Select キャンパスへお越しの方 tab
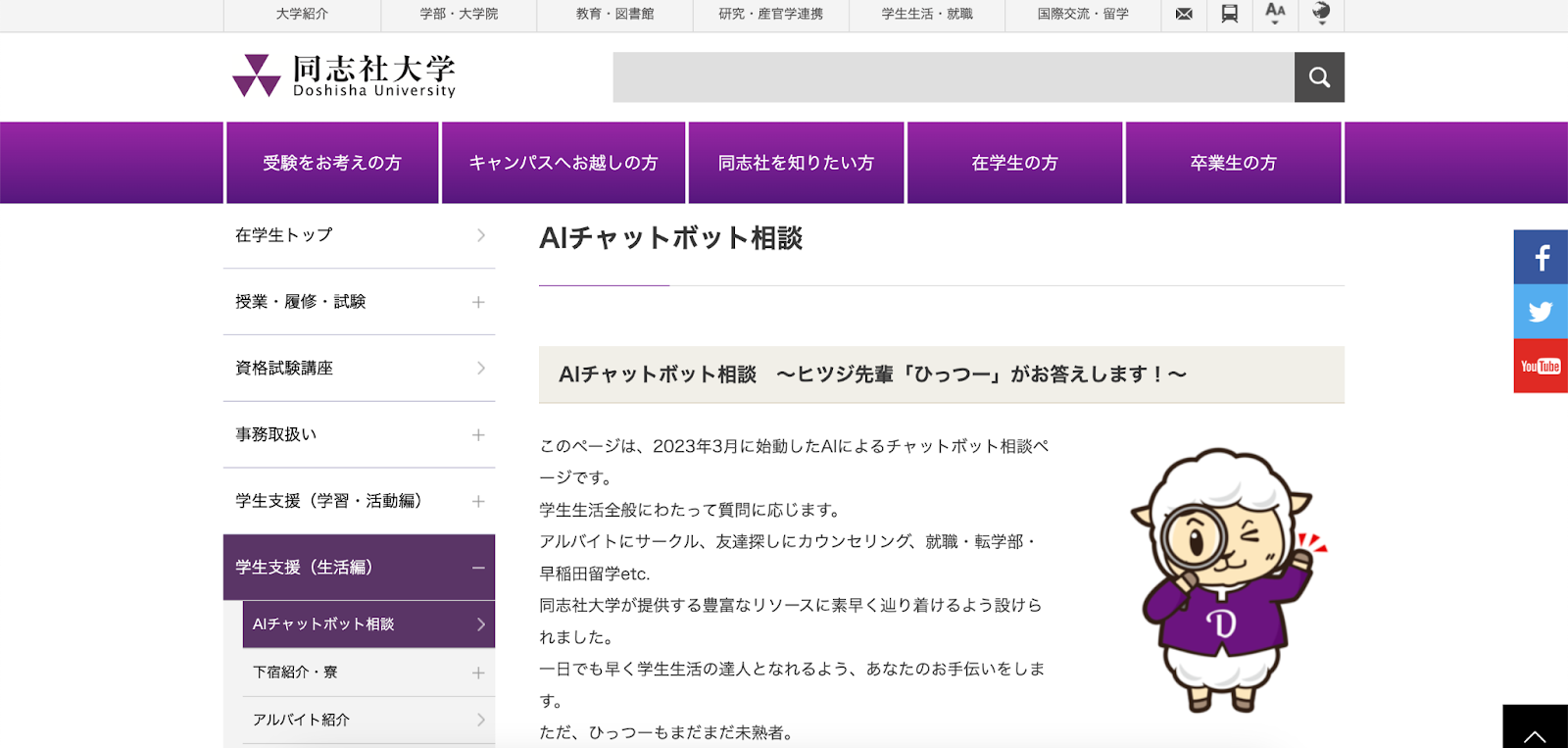This screenshot has width=1568, height=748. 563,163
